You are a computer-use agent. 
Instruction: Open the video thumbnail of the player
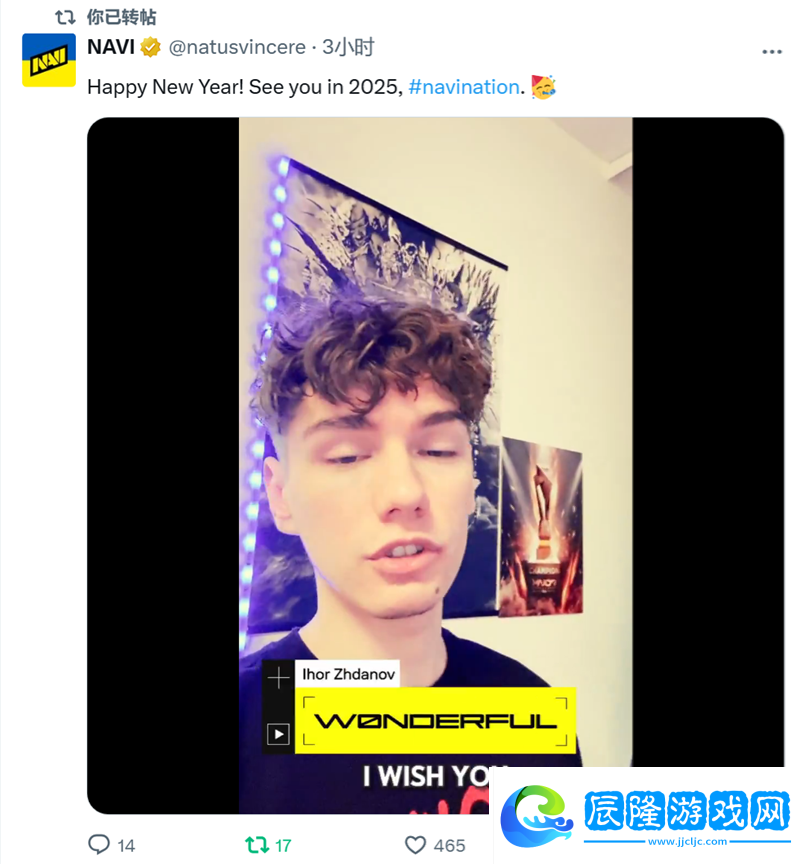435,465
